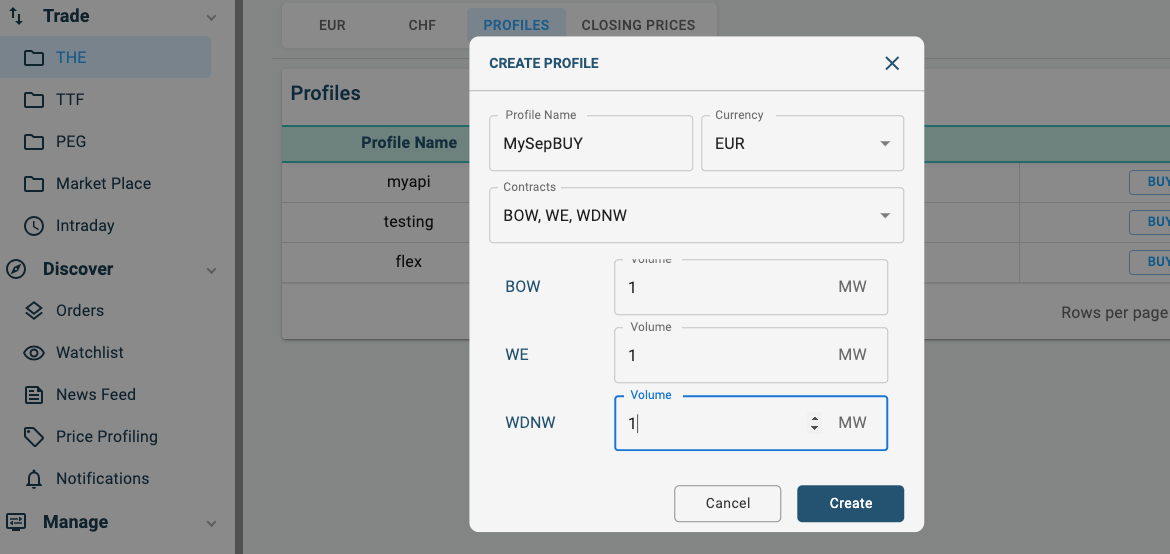This screenshot has width=1170, height=554.
Task: Click the Cancel button
Action: (727, 504)
